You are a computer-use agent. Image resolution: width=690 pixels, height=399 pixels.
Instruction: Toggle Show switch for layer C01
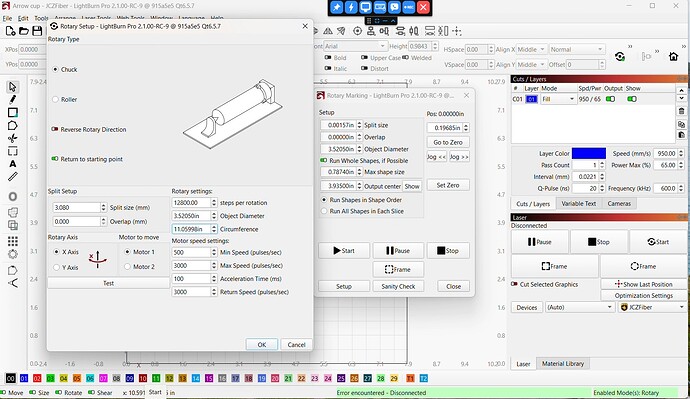point(632,99)
